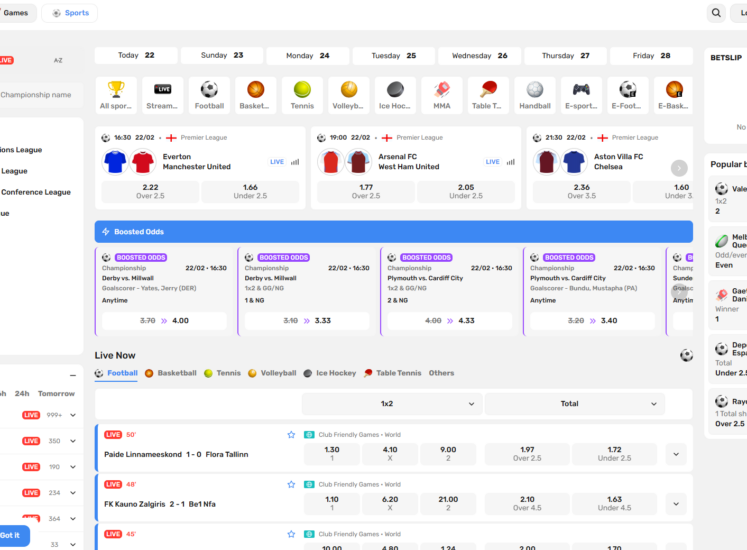Open the Table Tennis sport category
This screenshot has height=550, width=747.
(x=488, y=95)
